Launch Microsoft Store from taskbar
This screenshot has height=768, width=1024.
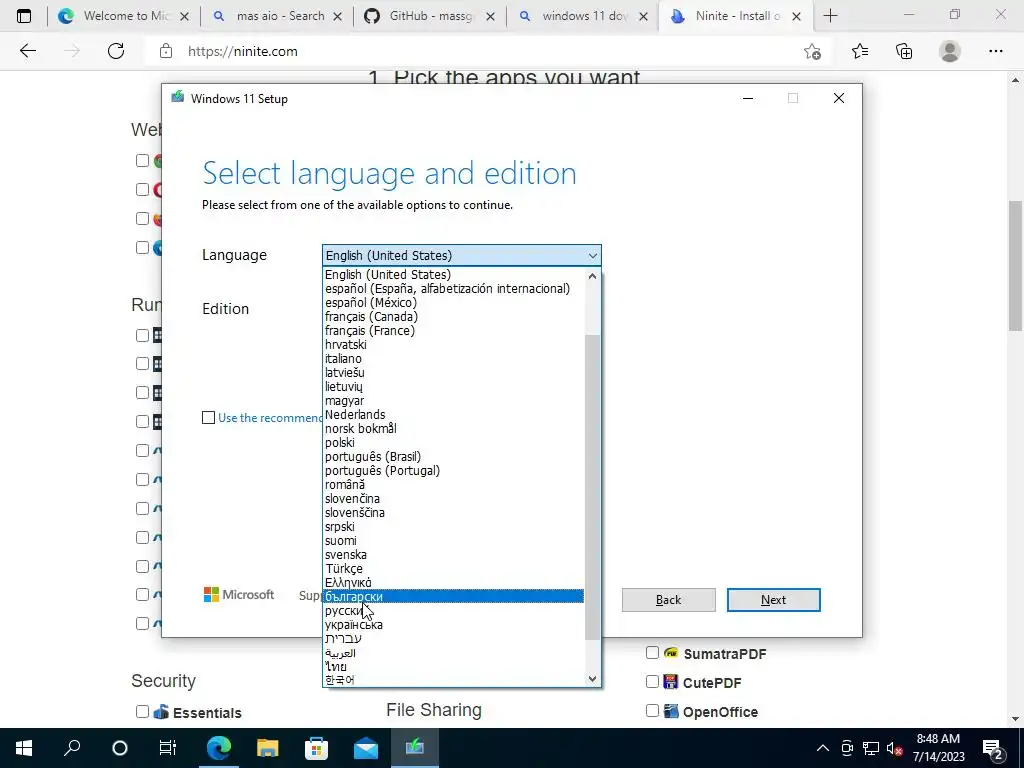click(x=316, y=748)
